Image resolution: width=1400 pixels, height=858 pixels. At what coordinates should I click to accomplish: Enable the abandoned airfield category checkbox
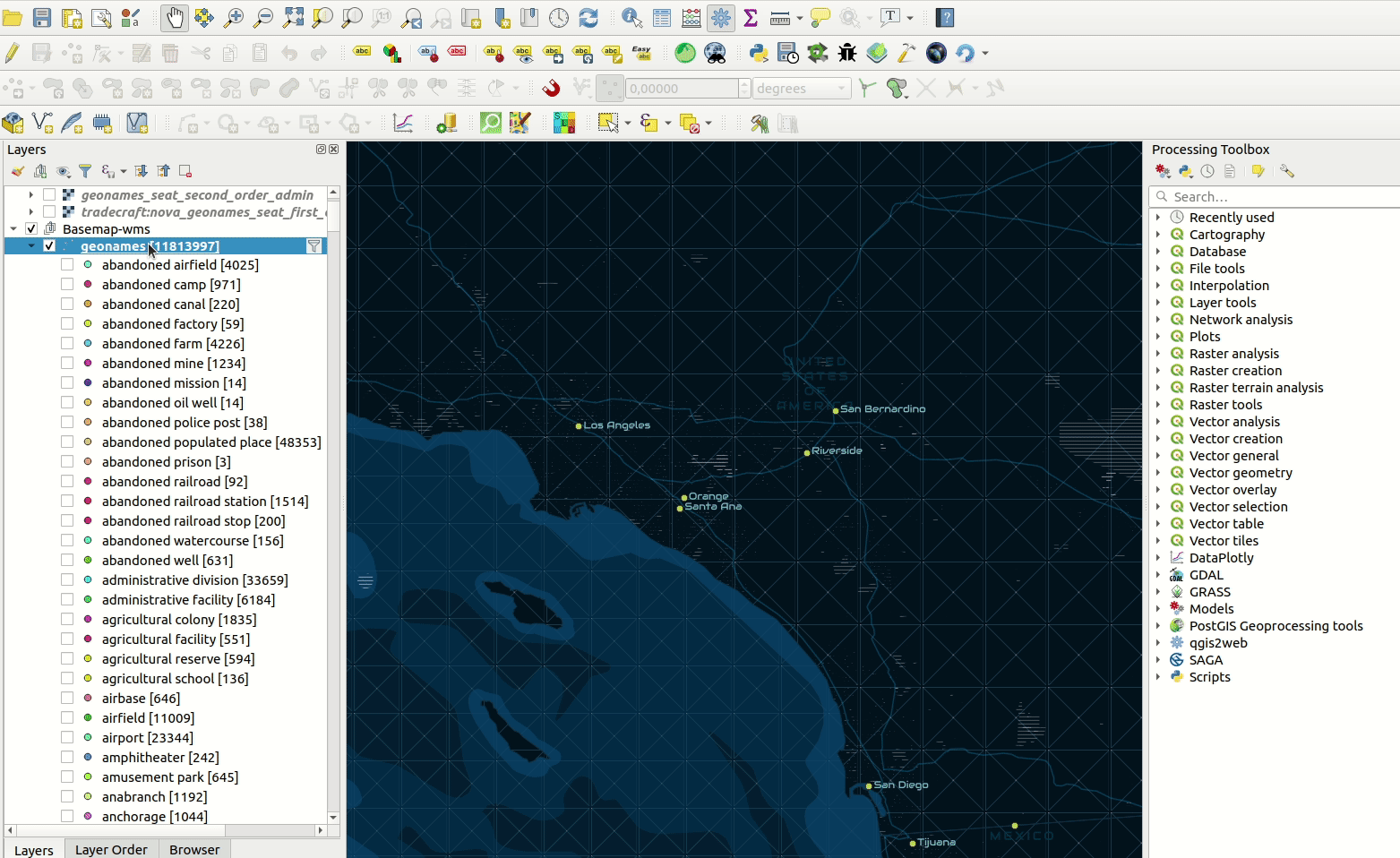point(68,264)
